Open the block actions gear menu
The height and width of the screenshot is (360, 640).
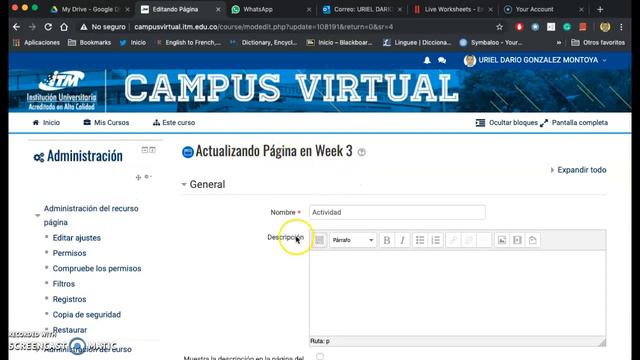[x=148, y=177]
